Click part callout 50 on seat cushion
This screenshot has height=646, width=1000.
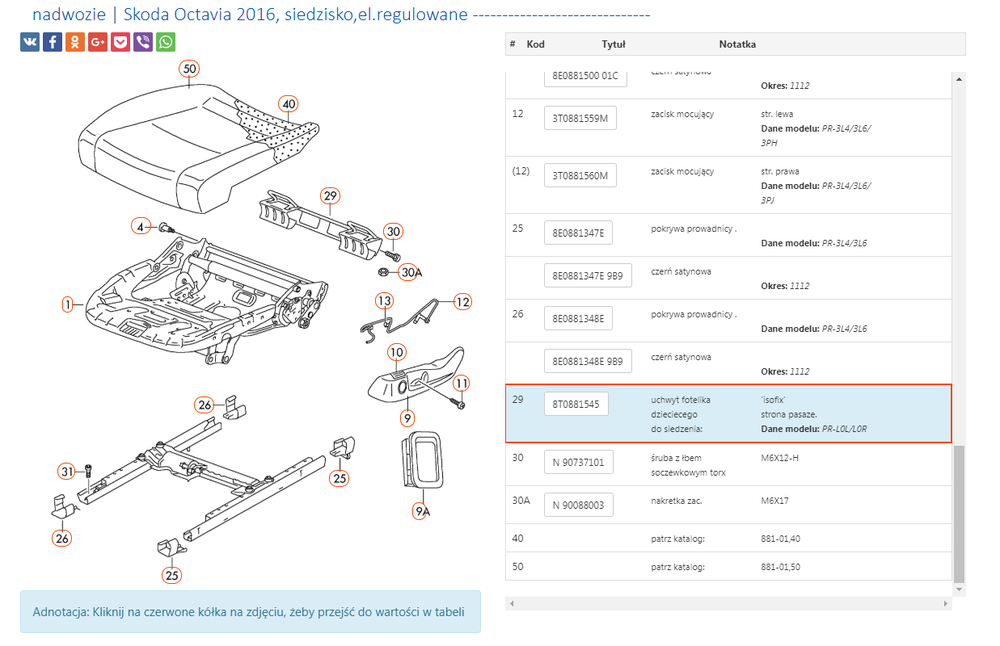point(190,69)
